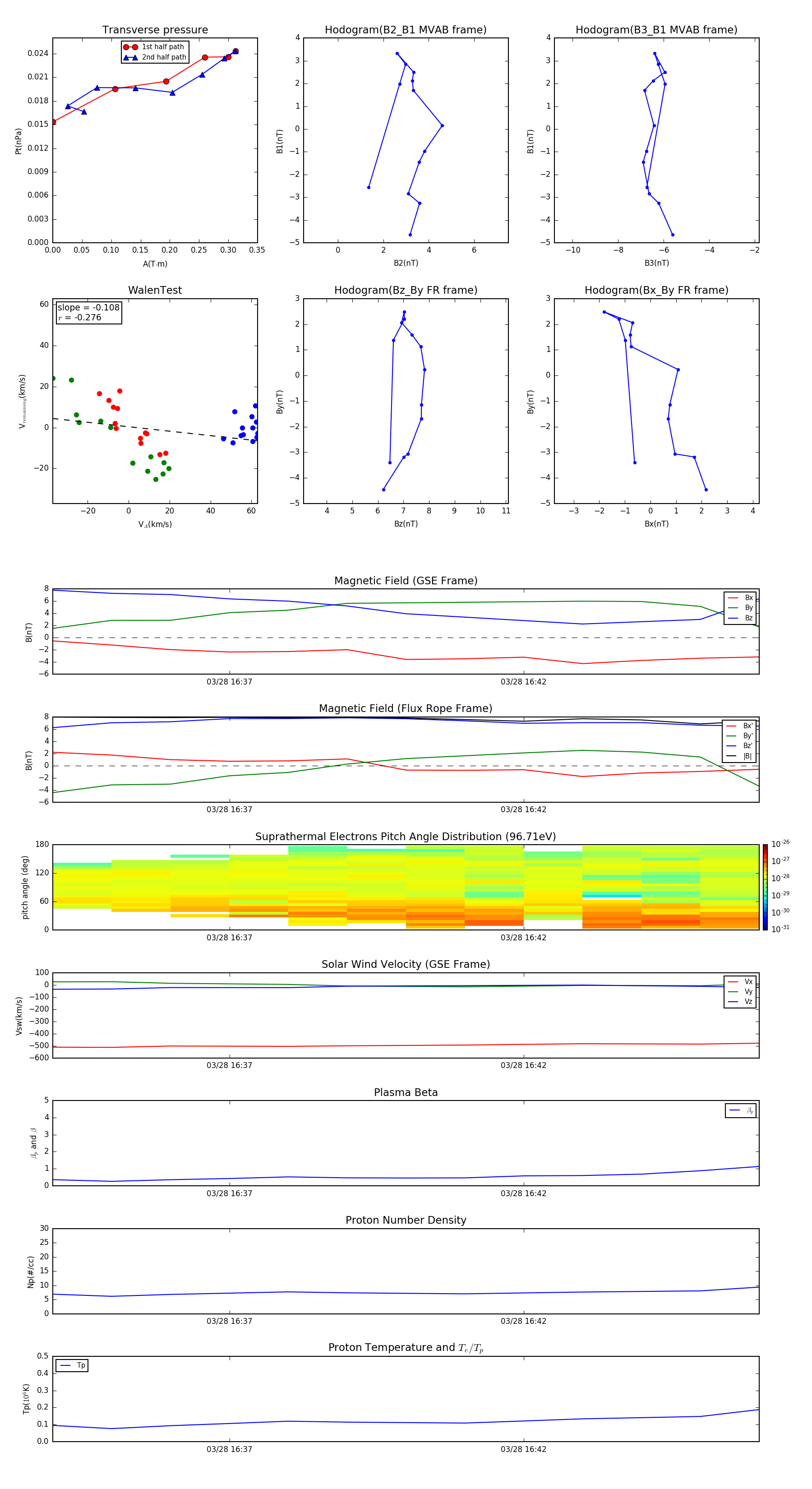Viewport: 812px width, 1489px height.
Task: Click the "Bx(nT)" x-axis label
Action: 656,524
